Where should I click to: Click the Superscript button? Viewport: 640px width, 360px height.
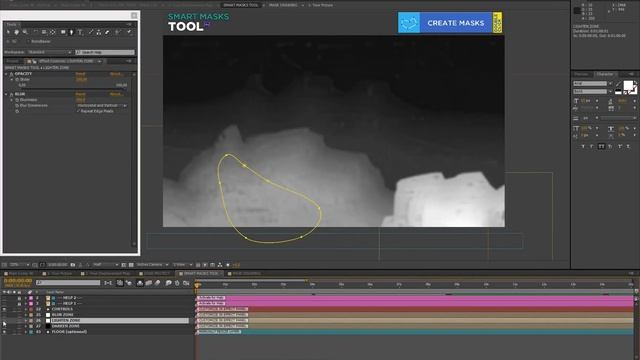[620, 146]
